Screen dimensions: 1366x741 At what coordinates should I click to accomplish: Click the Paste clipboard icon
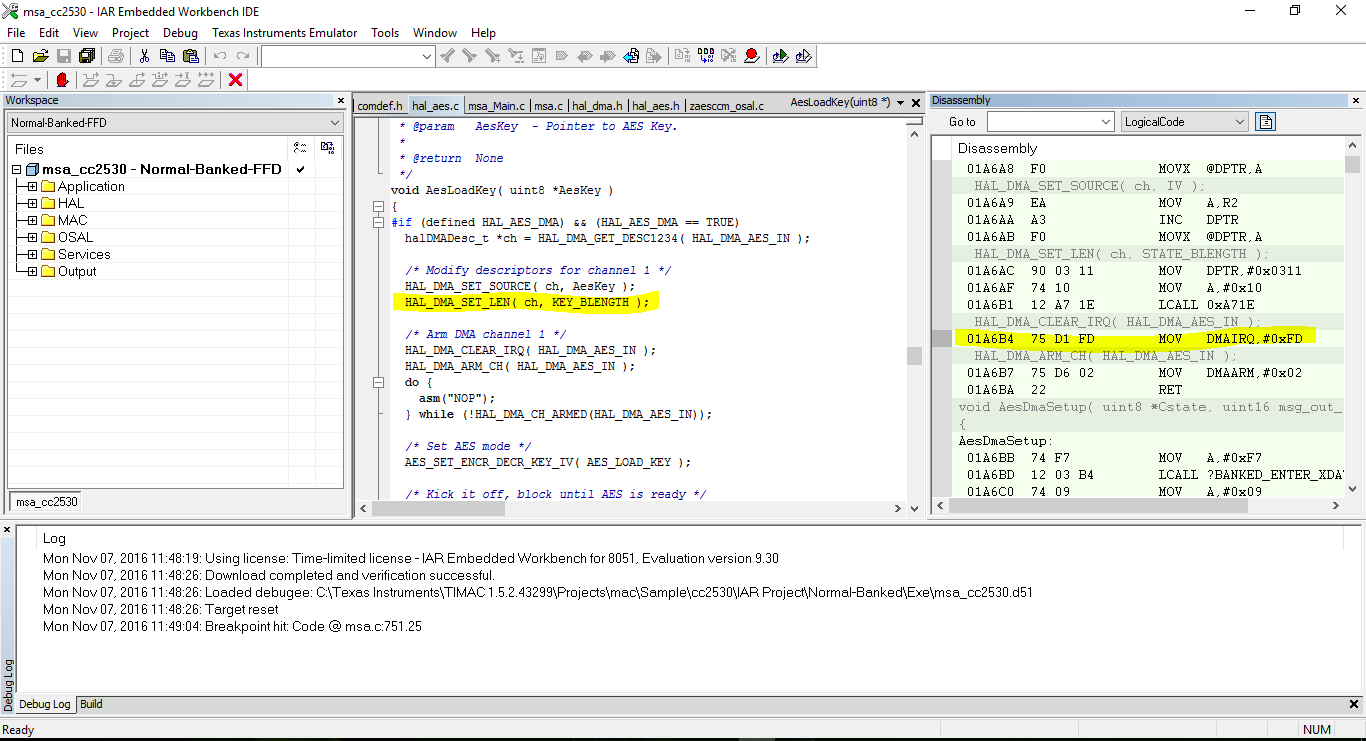point(190,56)
